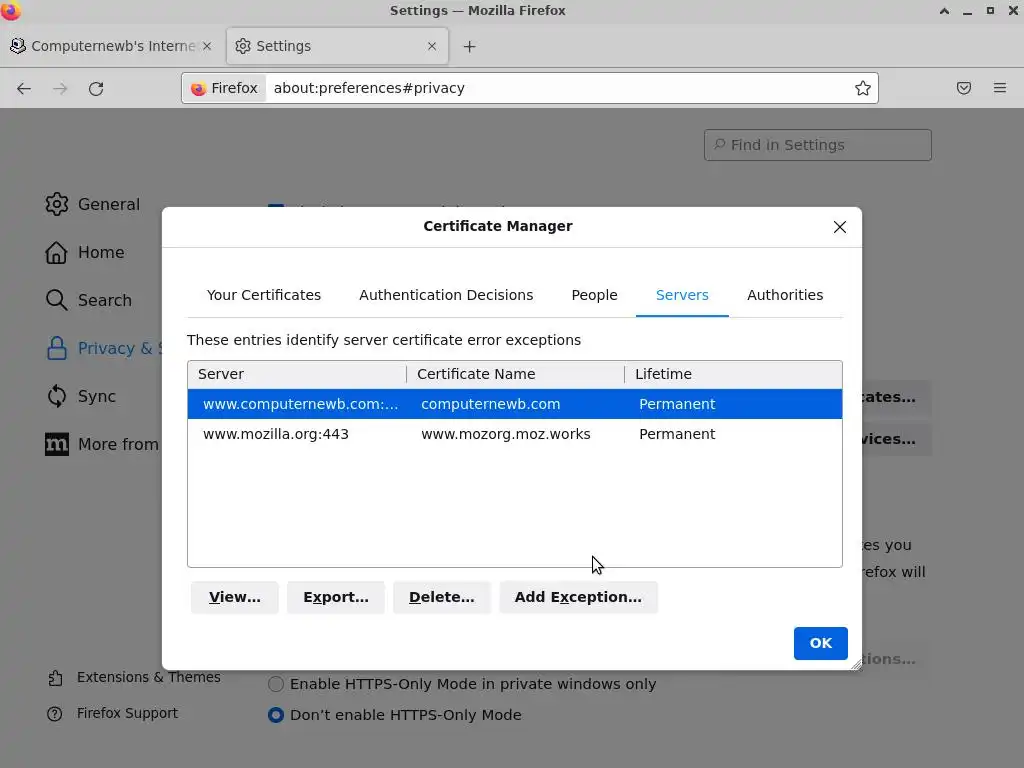
Task: Close the Computernewb's Internet tab
Action: [x=207, y=46]
